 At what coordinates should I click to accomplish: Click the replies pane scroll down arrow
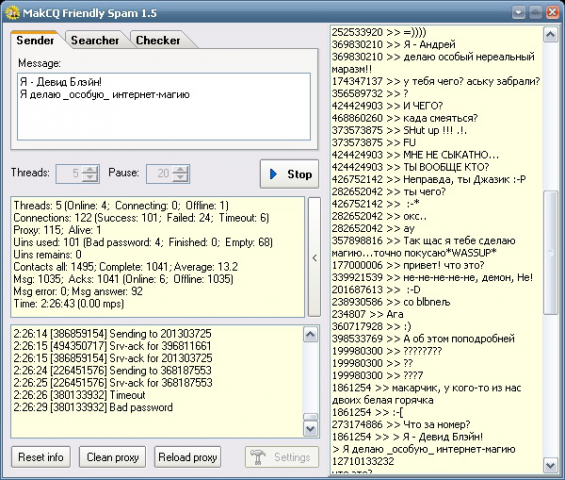[550, 465]
